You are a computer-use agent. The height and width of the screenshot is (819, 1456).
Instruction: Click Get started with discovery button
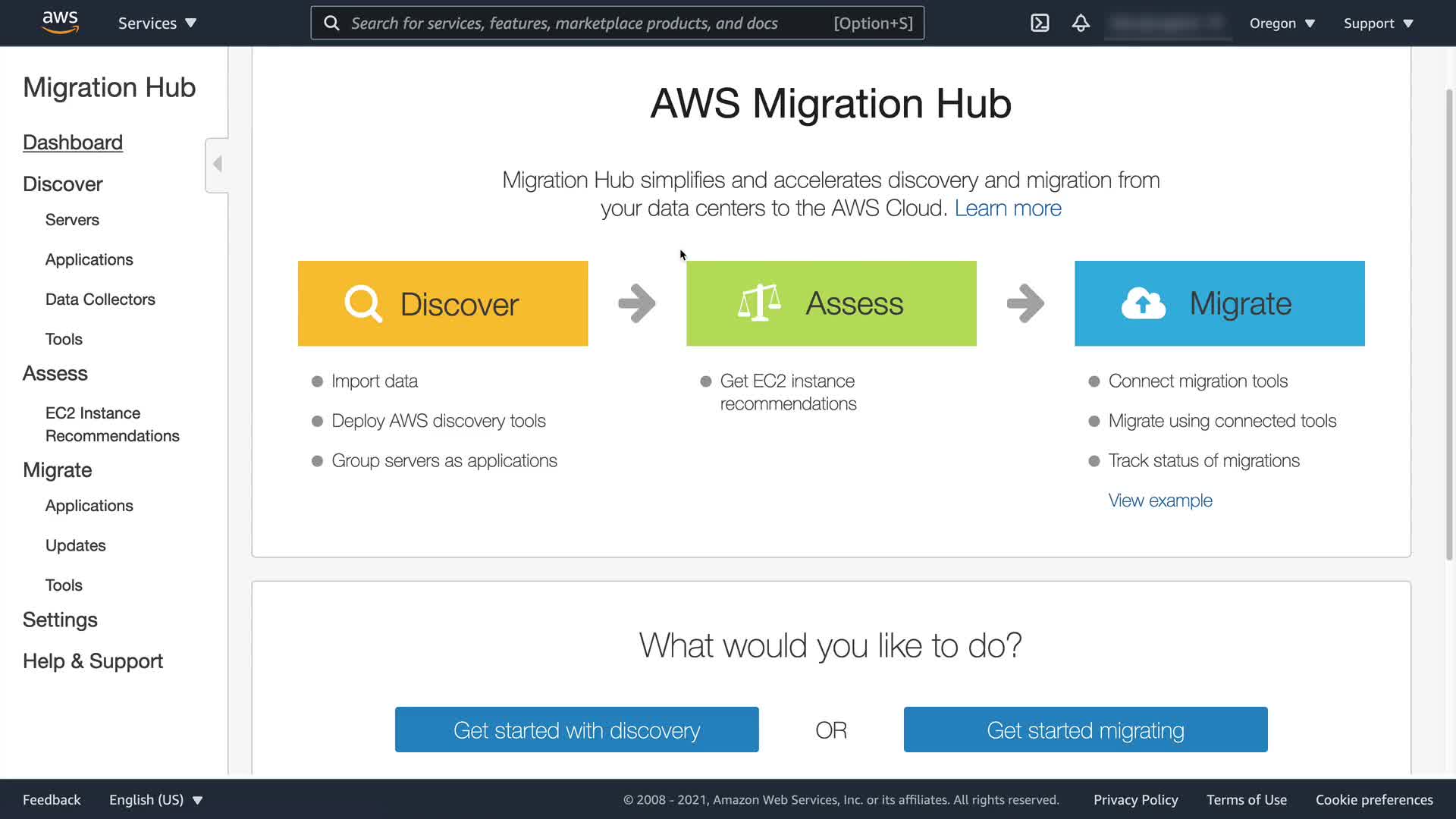[x=576, y=730]
